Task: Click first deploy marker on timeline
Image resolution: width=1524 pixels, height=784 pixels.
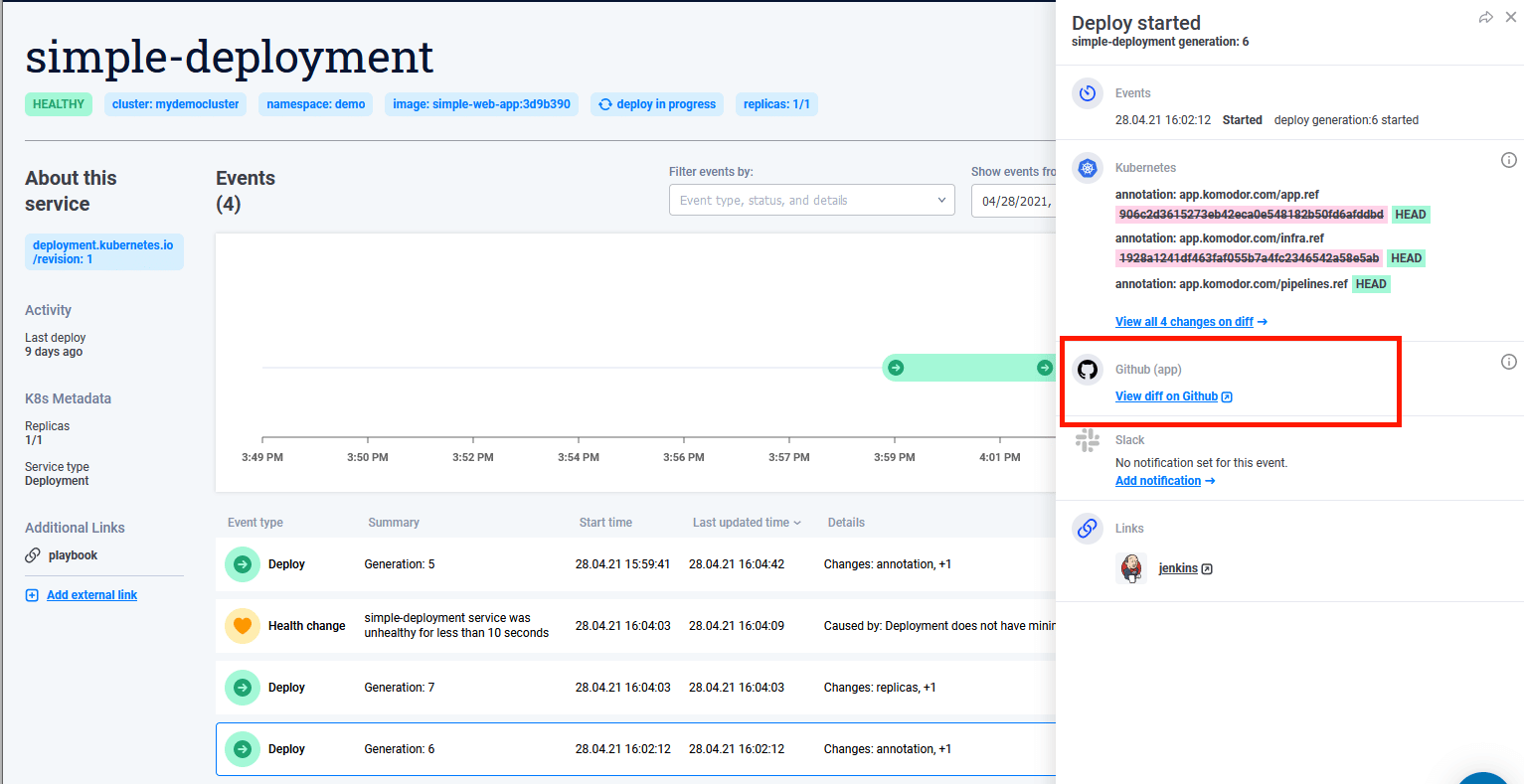Action: click(x=896, y=368)
